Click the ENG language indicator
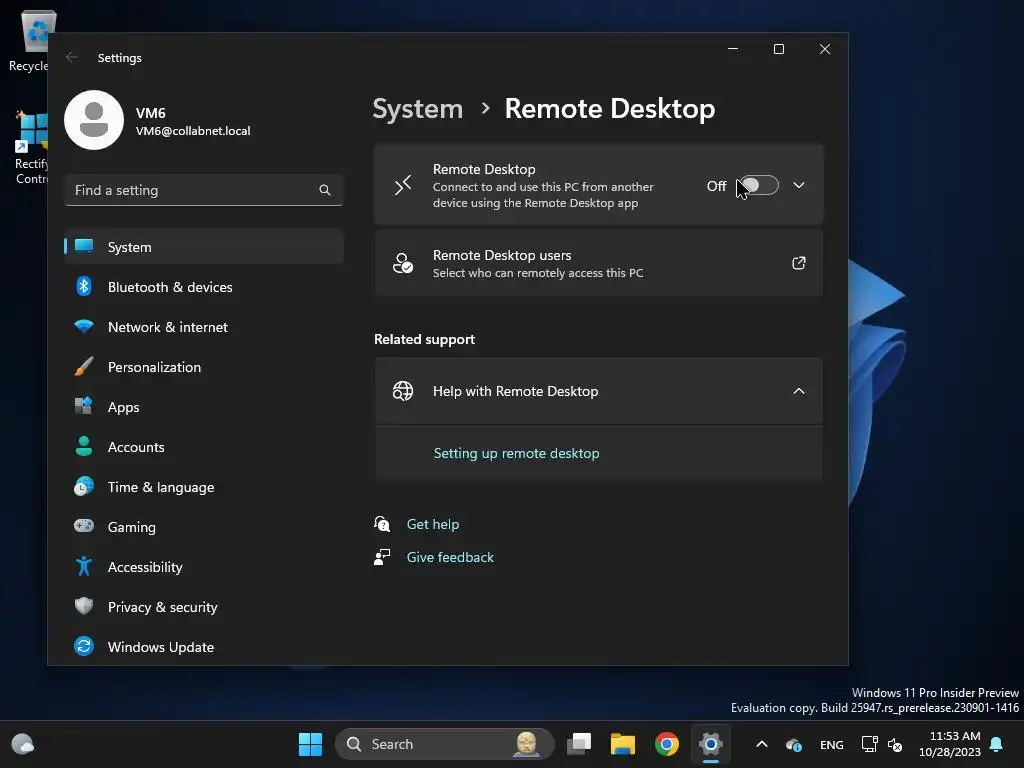This screenshot has height=768, width=1024. point(831,744)
